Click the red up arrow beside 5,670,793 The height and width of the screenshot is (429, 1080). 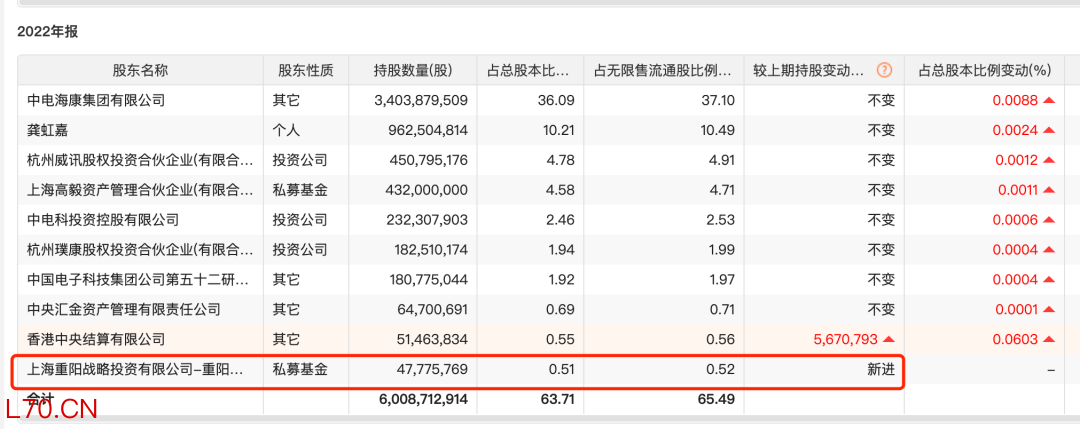point(888,339)
